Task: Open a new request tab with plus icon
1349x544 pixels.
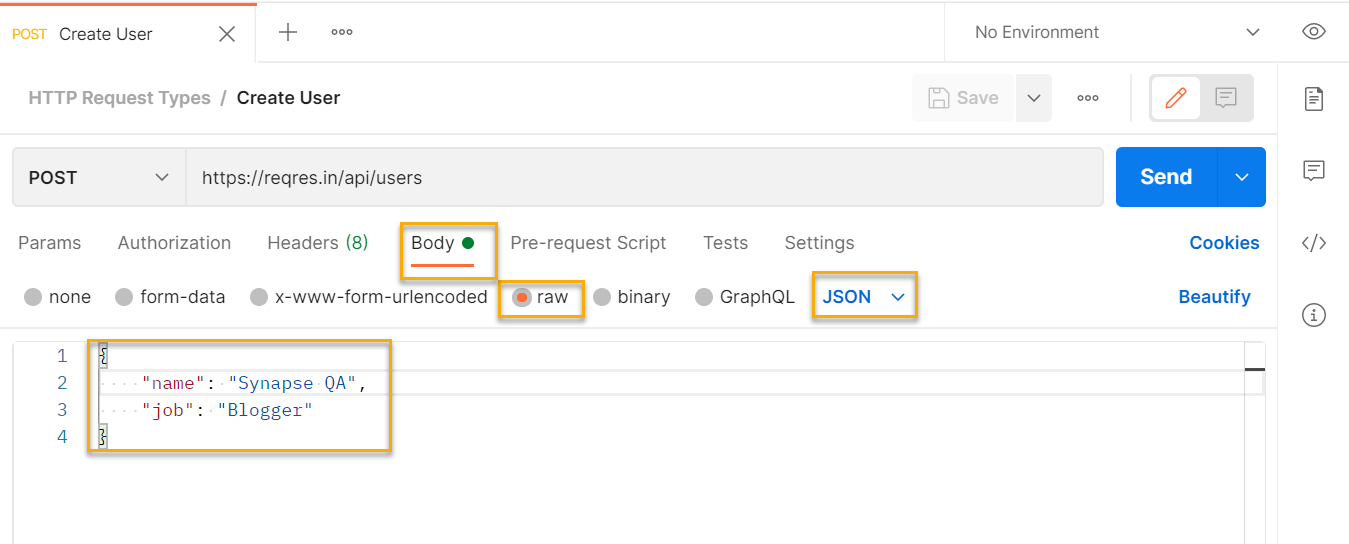Action: 288,32
